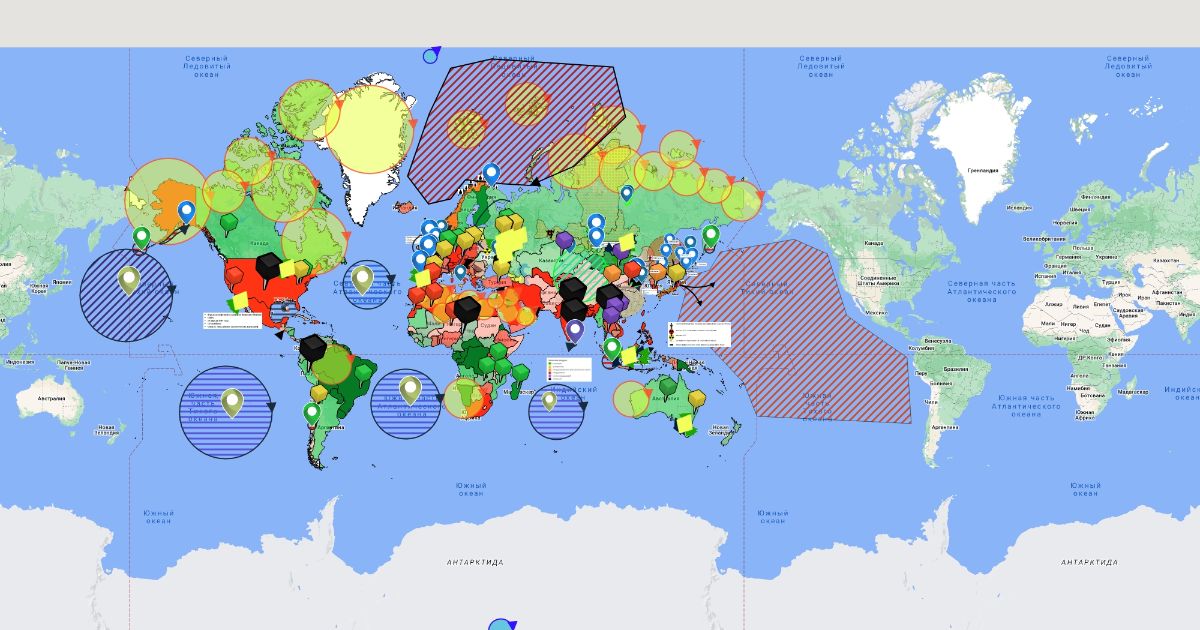Screen dimensions: 1200x630
Task: Select the black cube marker over the USA
Action: coord(268,266)
